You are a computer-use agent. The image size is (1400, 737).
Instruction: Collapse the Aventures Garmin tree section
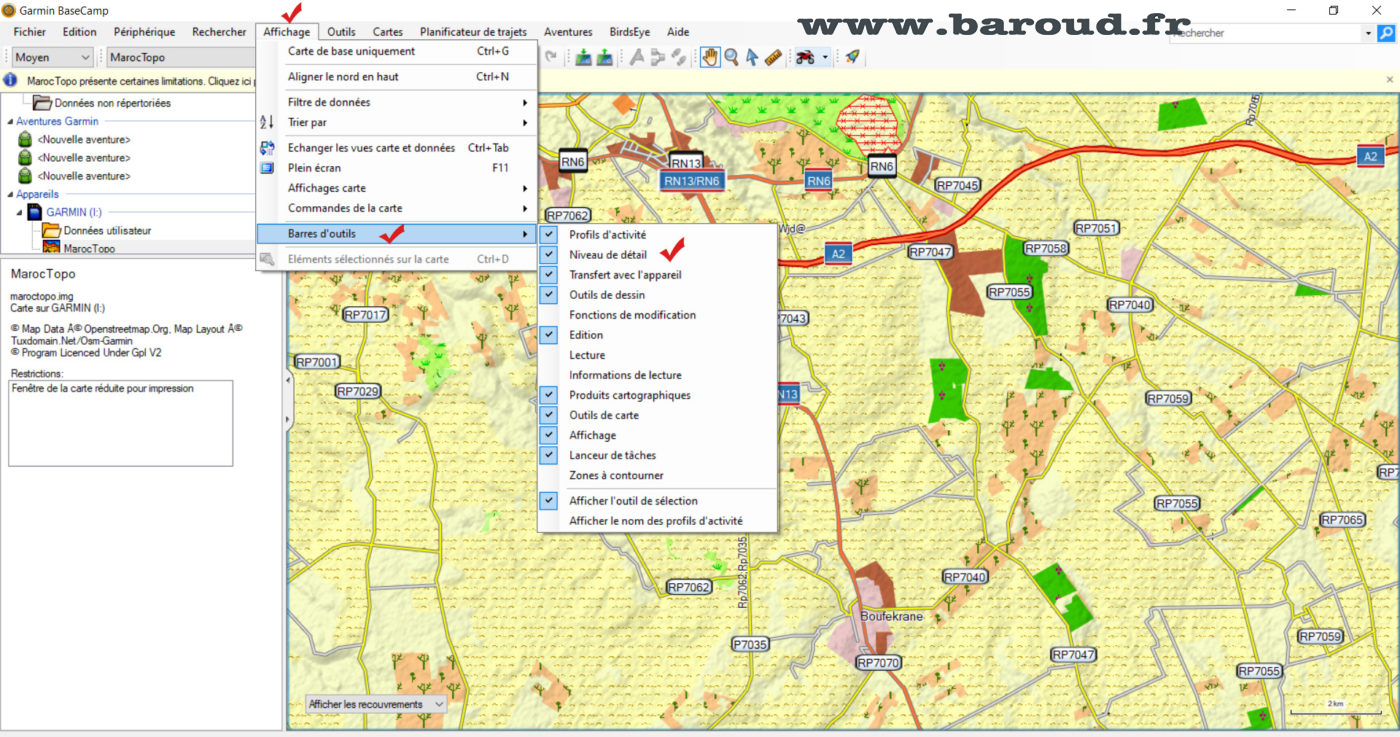click(x=8, y=122)
